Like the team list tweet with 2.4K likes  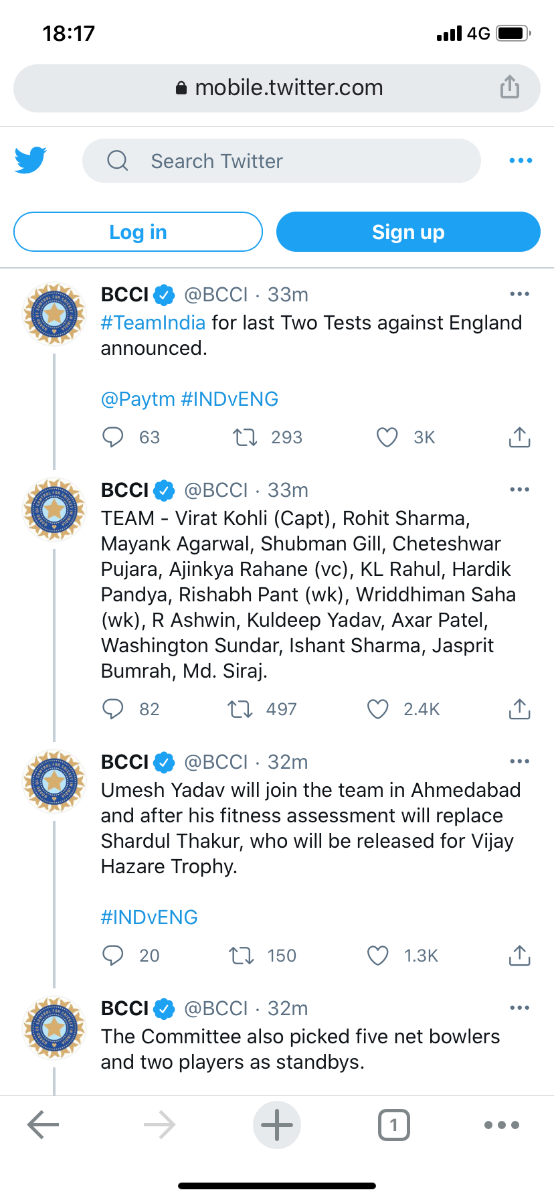377,709
